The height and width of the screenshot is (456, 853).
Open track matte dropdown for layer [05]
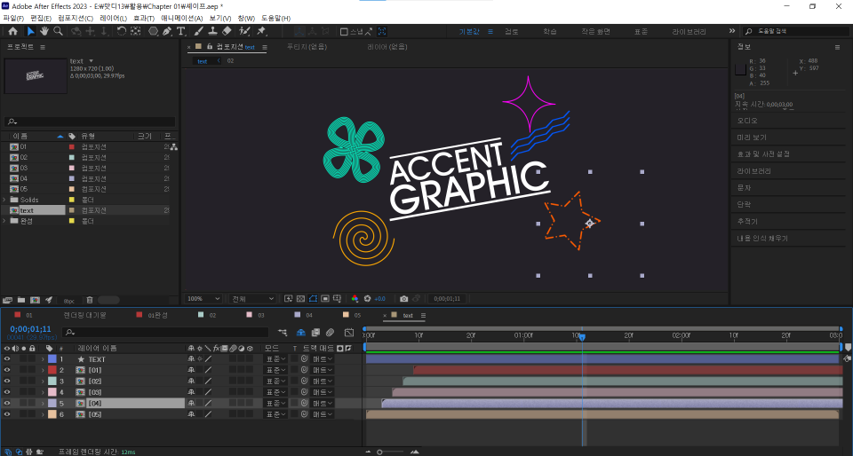pos(323,414)
